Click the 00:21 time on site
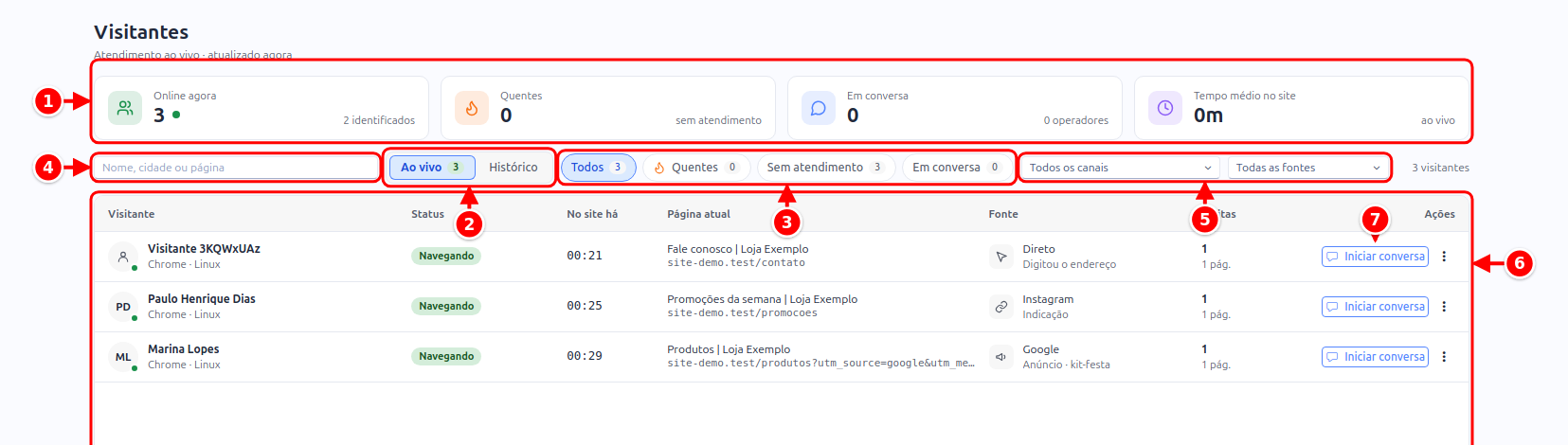The height and width of the screenshot is (445, 1568). point(585,256)
